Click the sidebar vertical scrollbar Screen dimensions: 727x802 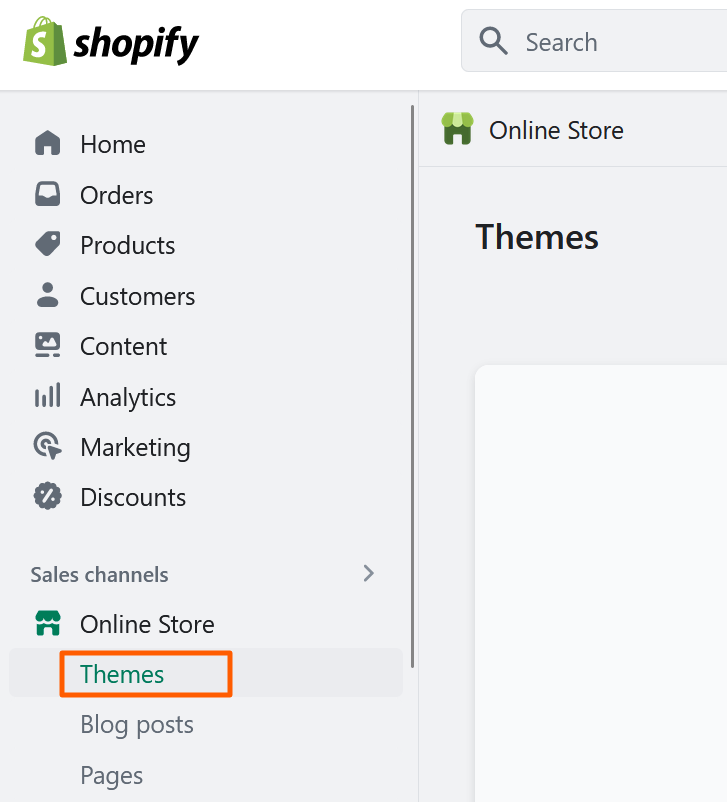[412, 386]
